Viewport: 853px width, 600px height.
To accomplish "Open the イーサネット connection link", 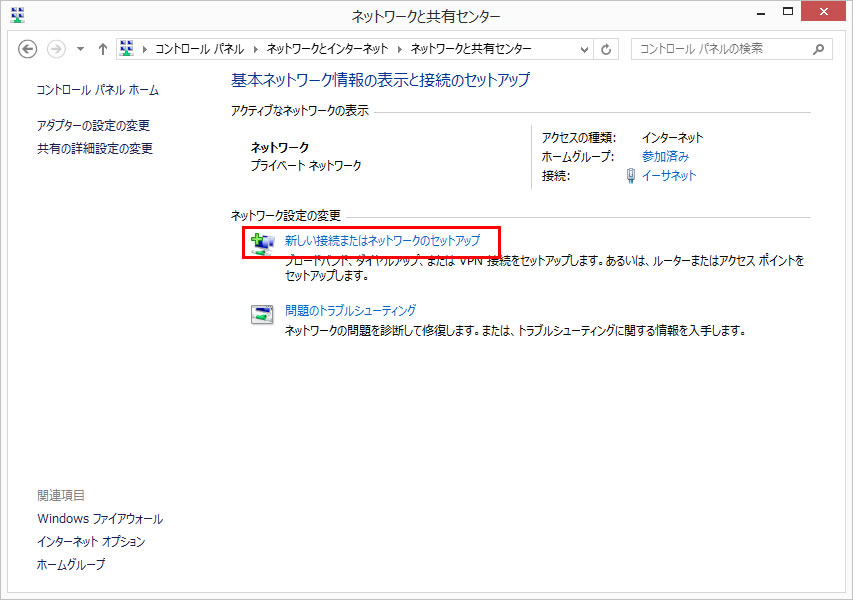I will [669, 176].
